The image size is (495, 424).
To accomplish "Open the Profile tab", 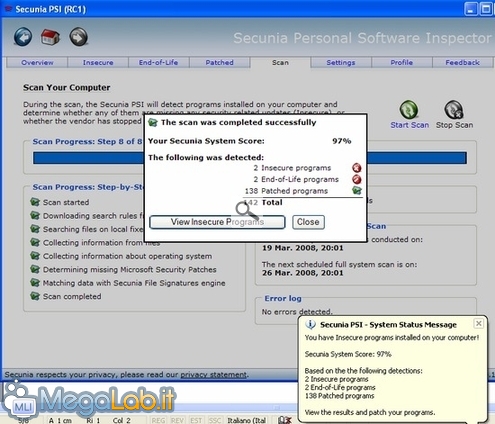I will click(x=402, y=62).
